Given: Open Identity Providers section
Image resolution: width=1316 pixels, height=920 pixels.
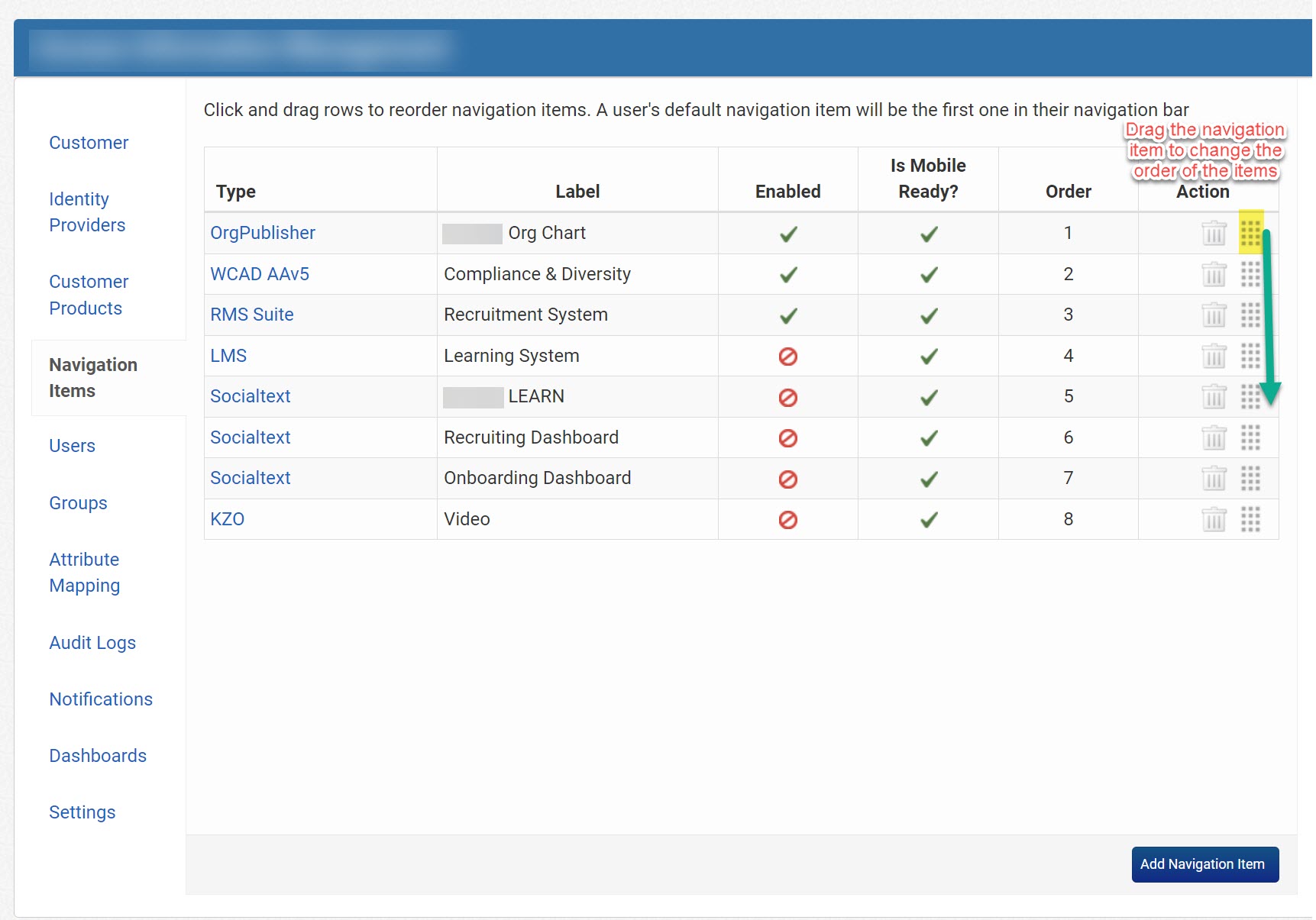Looking at the screenshot, I should pos(87,212).
